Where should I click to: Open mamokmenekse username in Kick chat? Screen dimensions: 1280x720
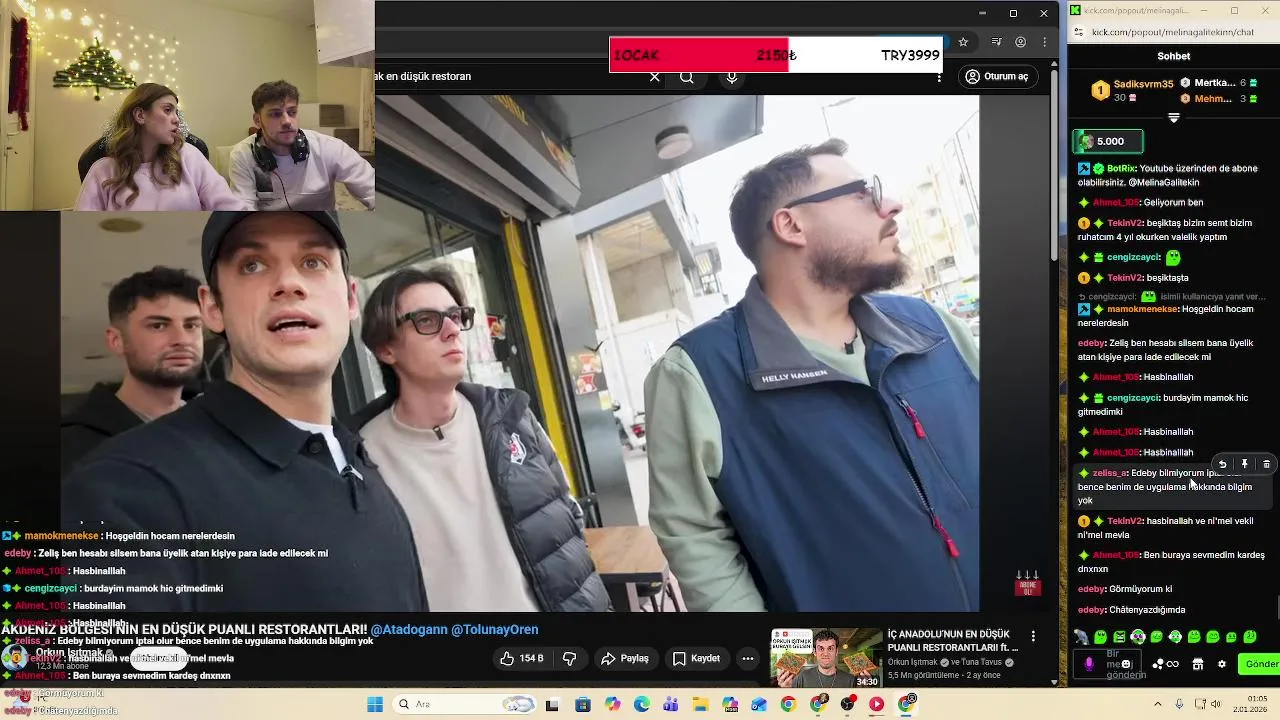coord(1142,309)
